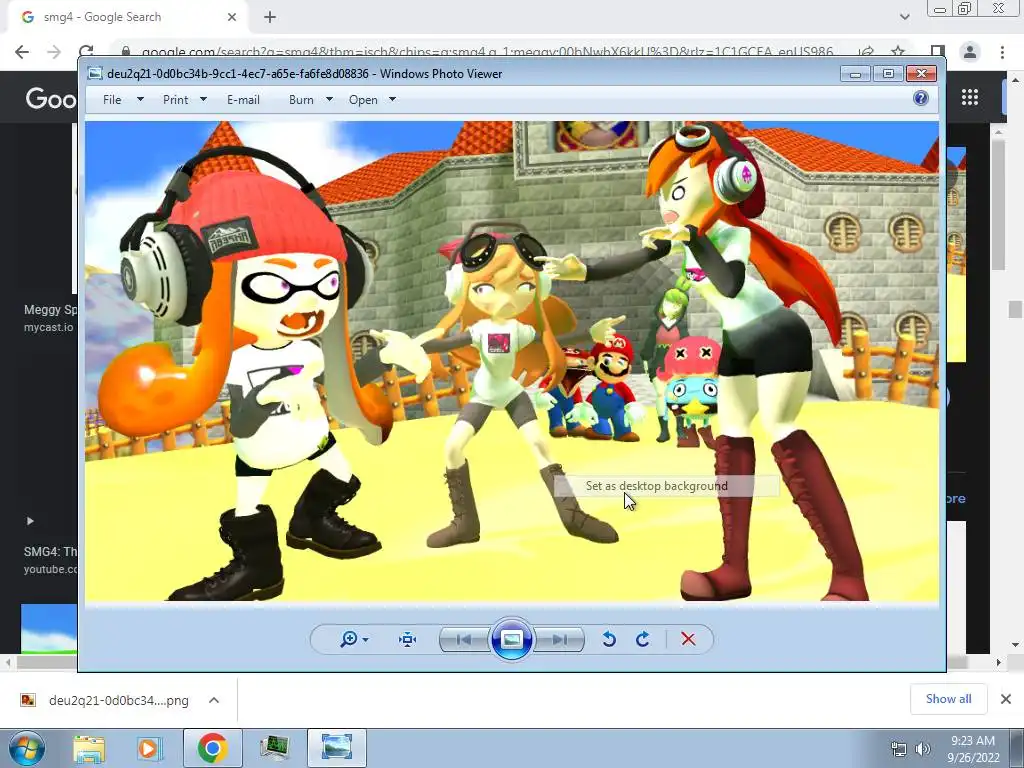Open Chrome three-dot menu
This screenshot has height=768, width=1024.
click(1002, 52)
